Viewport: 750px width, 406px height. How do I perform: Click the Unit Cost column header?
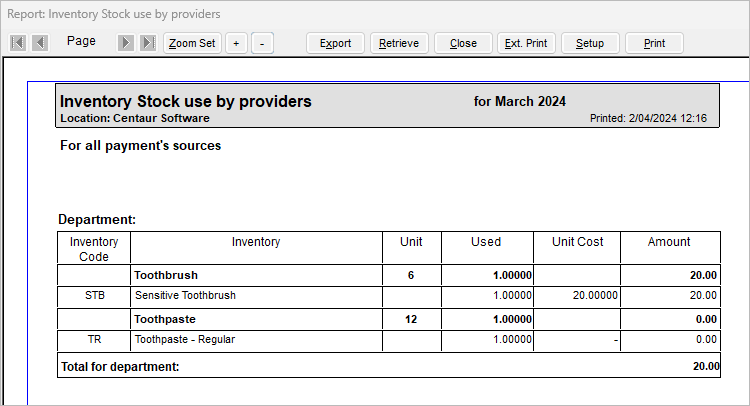(x=577, y=242)
